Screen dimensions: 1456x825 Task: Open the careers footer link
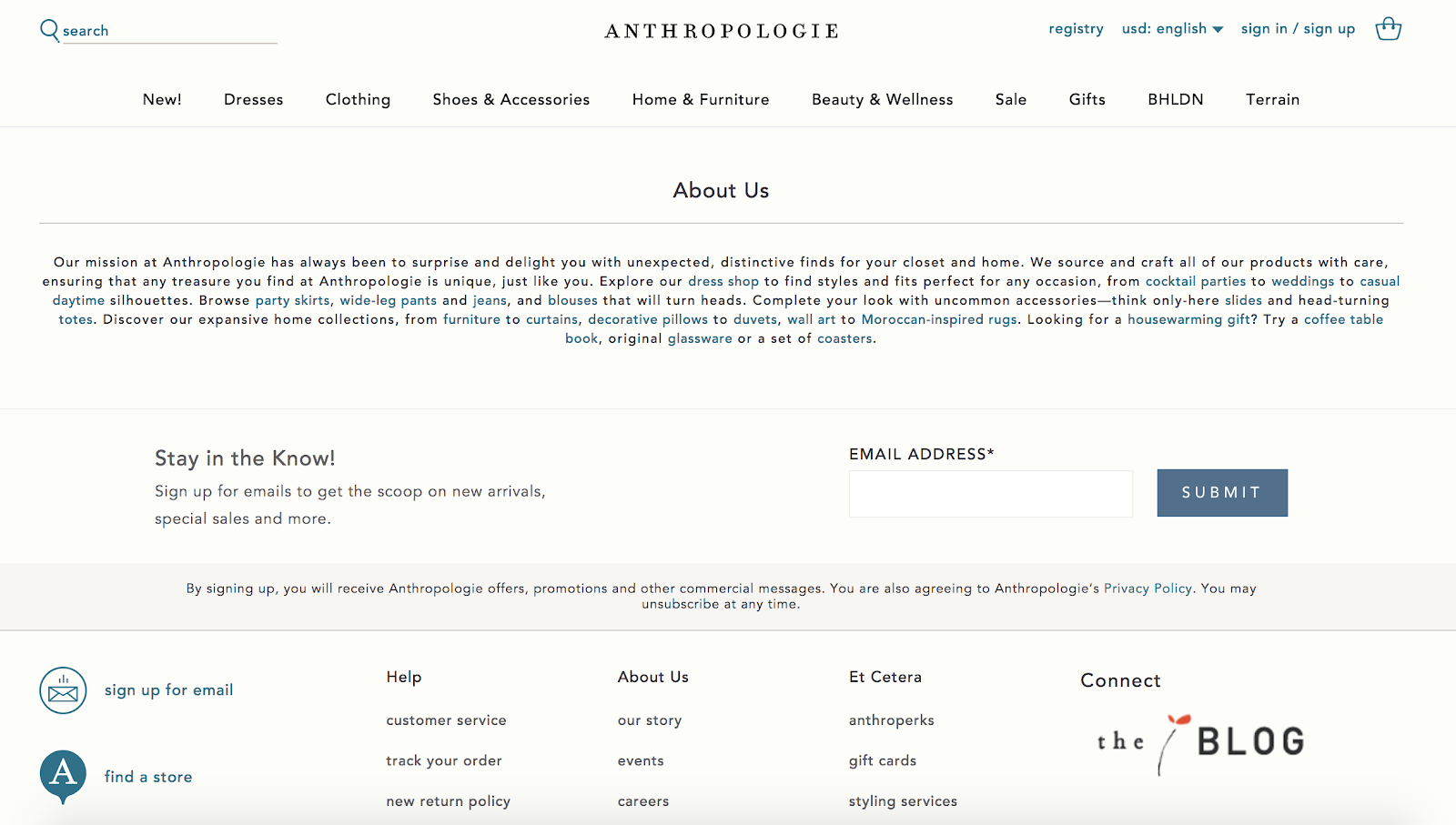coord(643,801)
